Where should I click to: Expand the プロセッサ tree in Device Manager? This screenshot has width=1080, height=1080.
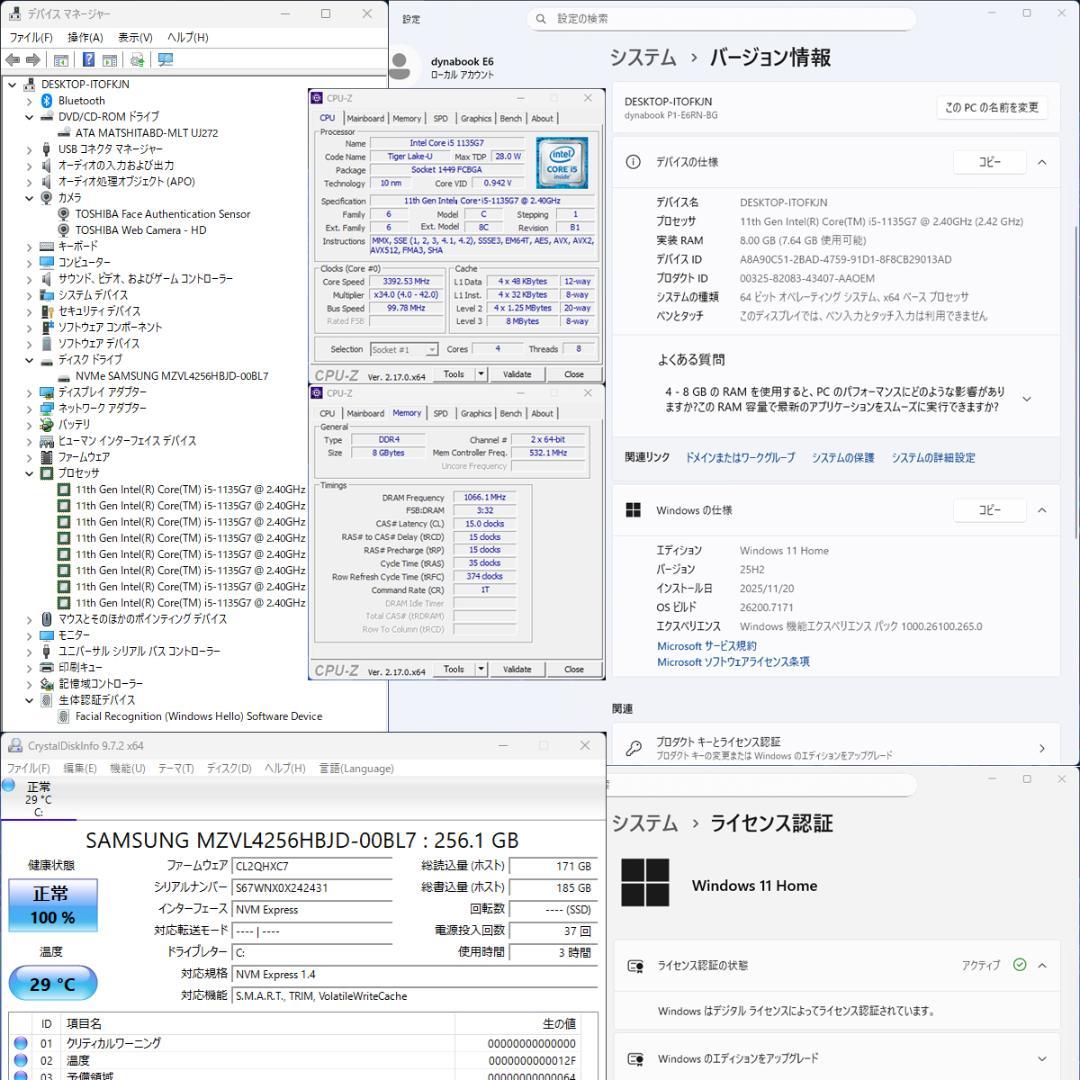[x=31, y=473]
